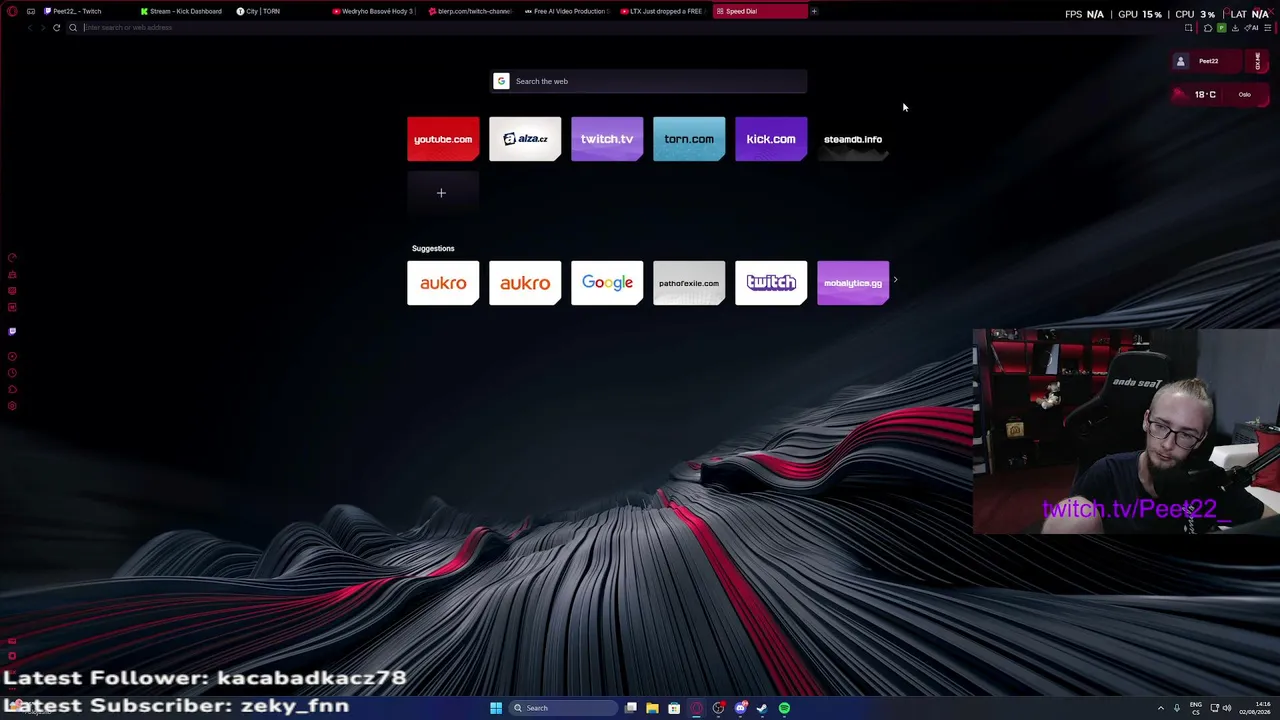Click the microphone icon in system tray

[1177, 708]
